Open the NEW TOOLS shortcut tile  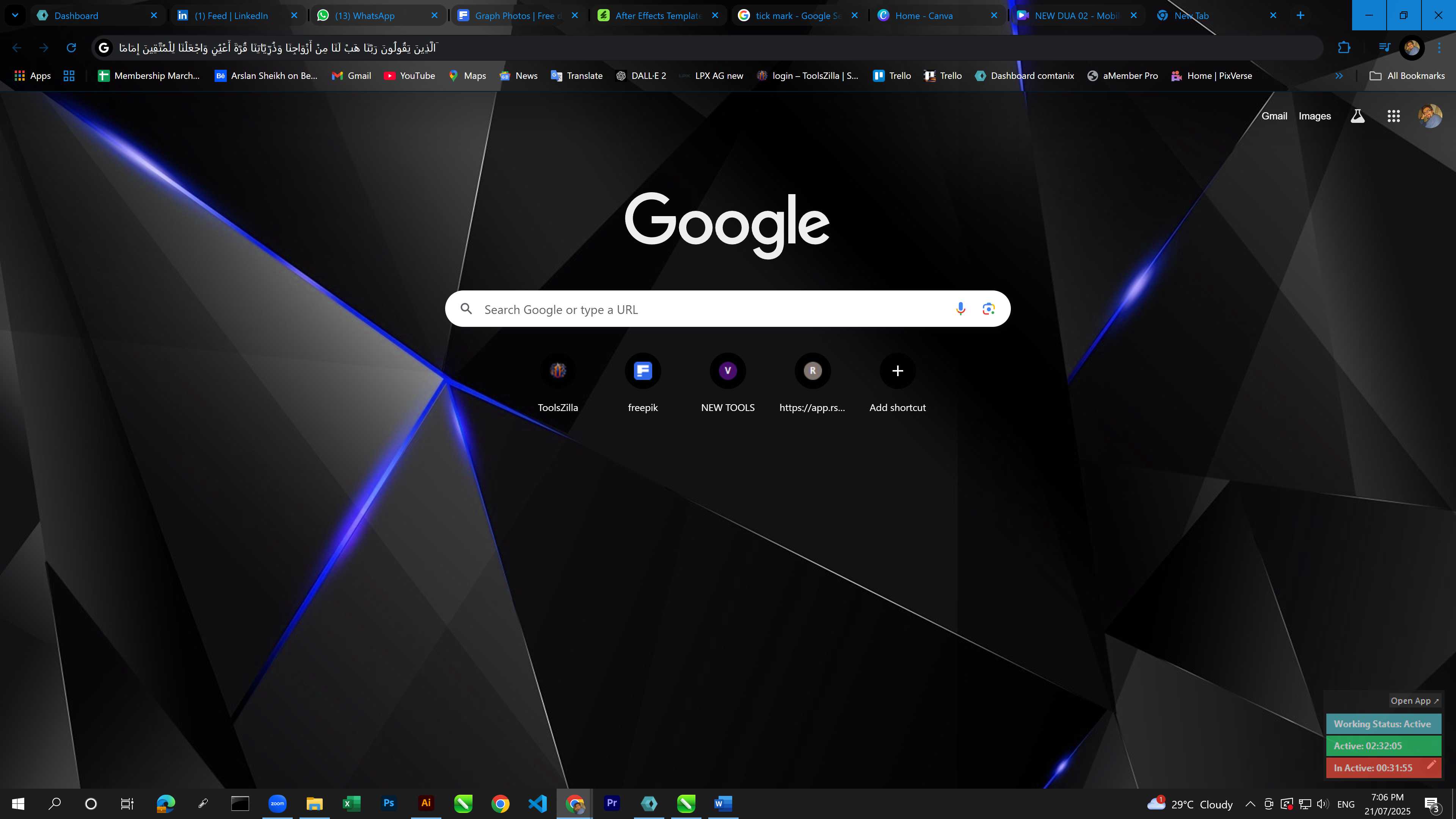click(x=728, y=383)
